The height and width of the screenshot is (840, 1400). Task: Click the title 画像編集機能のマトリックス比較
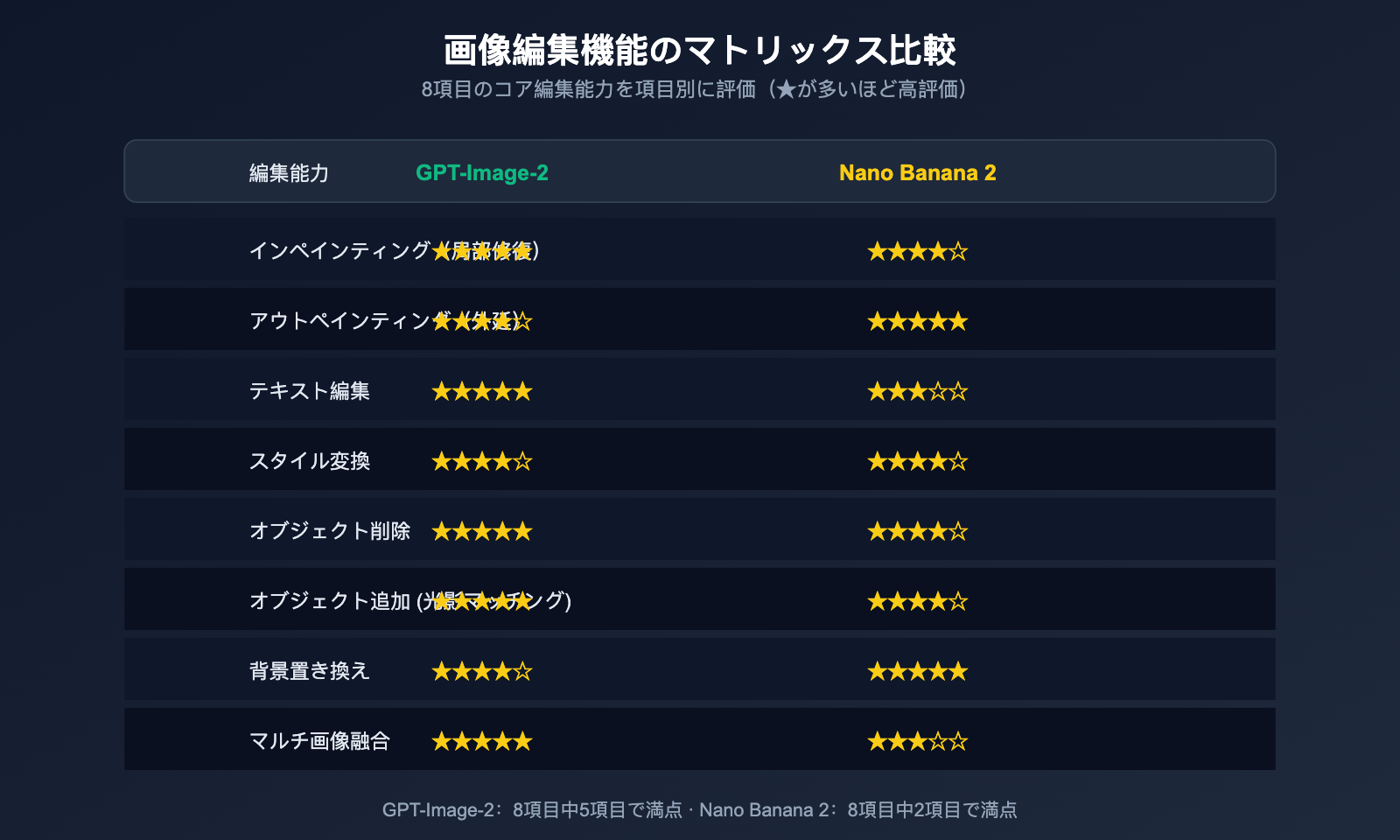[x=699, y=50]
